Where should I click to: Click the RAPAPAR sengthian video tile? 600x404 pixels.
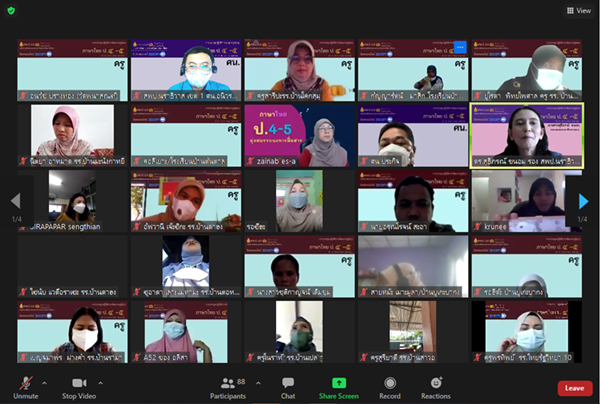tap(73, 200)
